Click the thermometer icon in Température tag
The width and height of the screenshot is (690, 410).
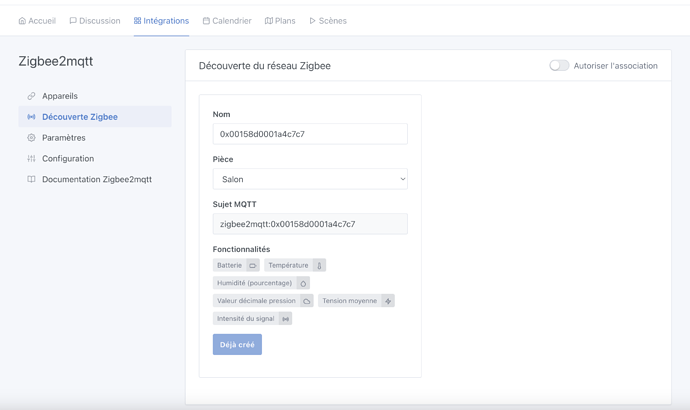coord(319,265)
